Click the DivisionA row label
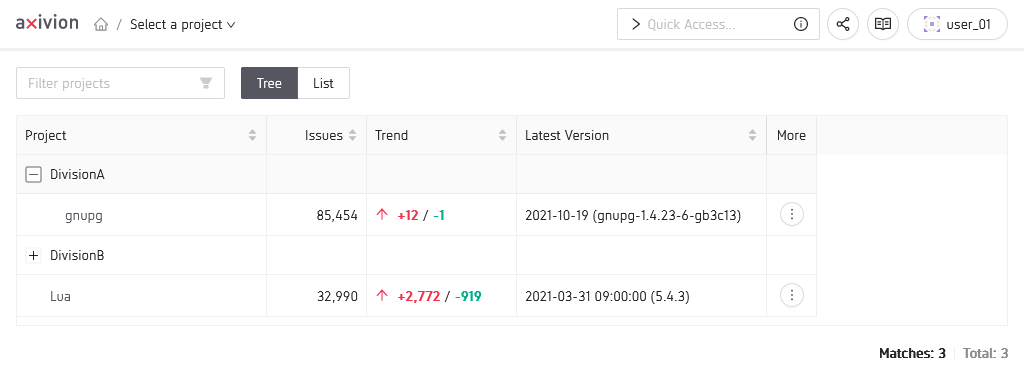Image resolution: width=1024 pixels, height=380 pixels. coord(77,174)
